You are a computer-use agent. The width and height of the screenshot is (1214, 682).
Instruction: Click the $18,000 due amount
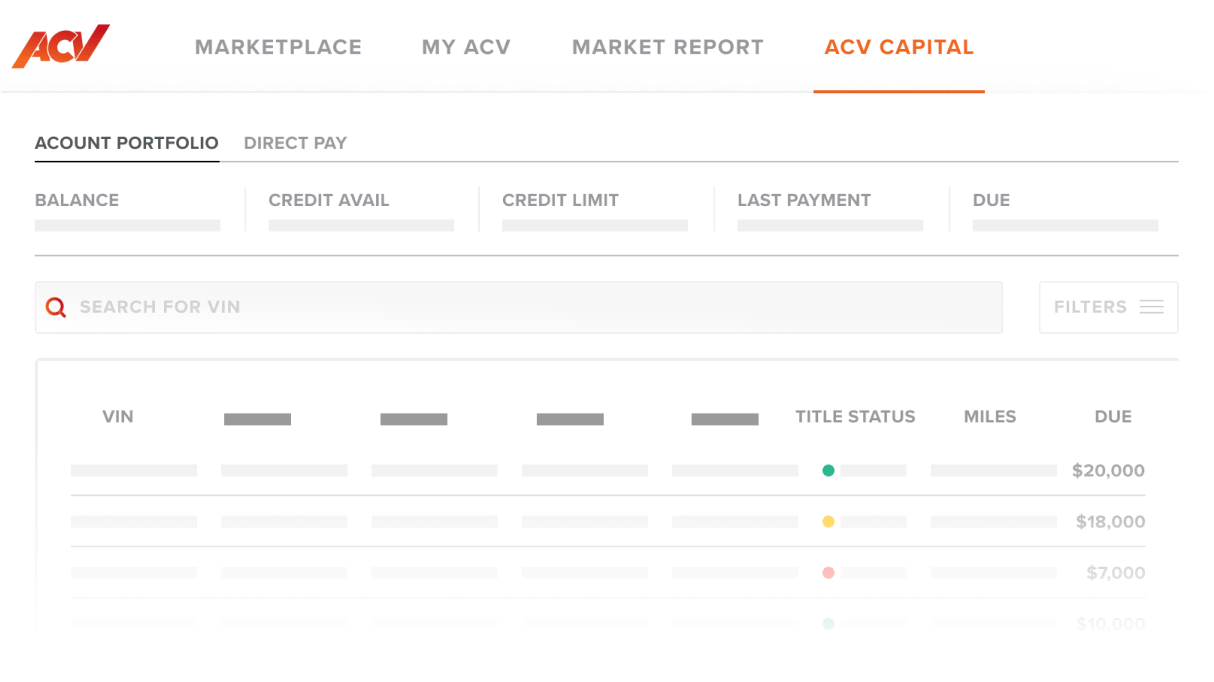click(1110, 521)
